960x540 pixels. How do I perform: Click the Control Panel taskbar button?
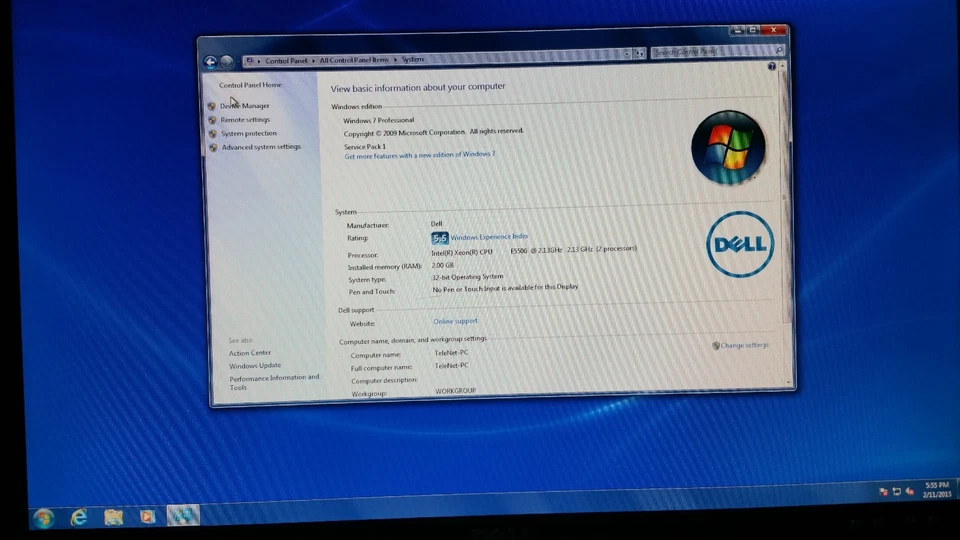click(182, 516)
